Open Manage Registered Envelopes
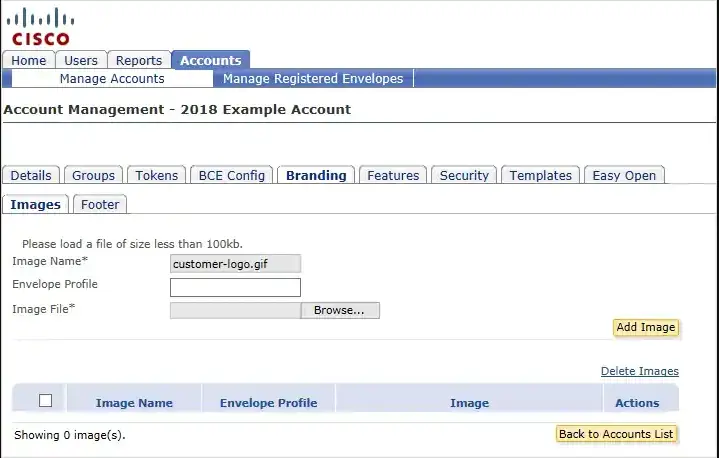The image size is (719, 458). (313, 78)
